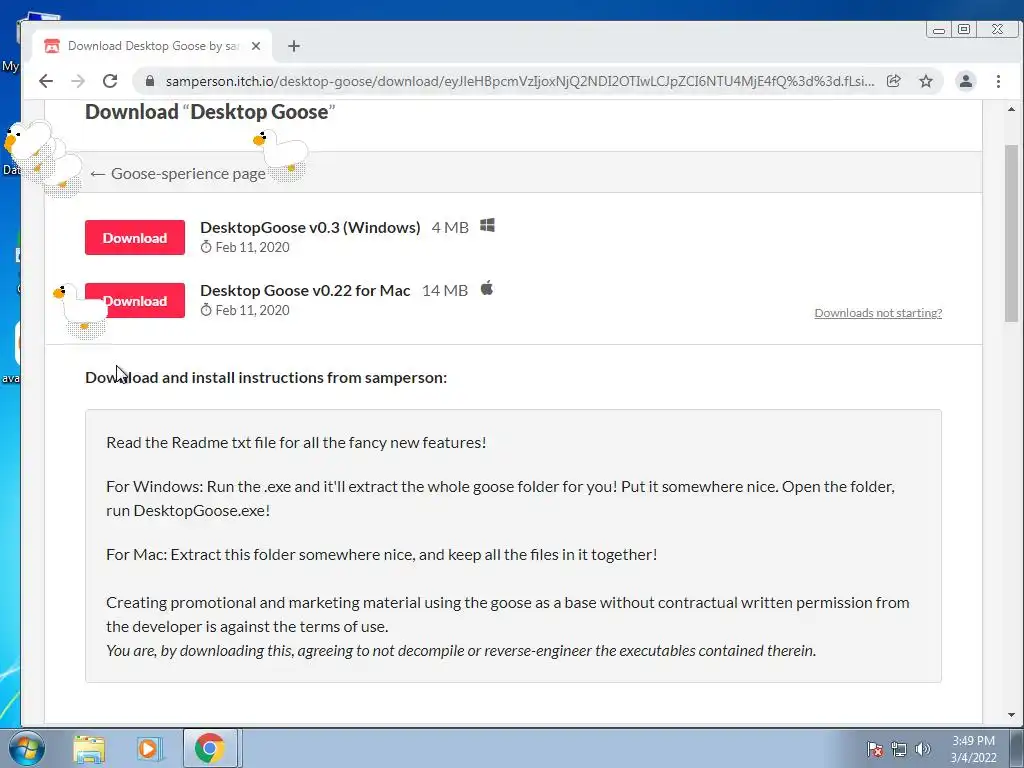The width and height of the screenshot is (1024, 768).
Task: Click the vertical scrollbar thumb
Action: (x=1011, y=232)
